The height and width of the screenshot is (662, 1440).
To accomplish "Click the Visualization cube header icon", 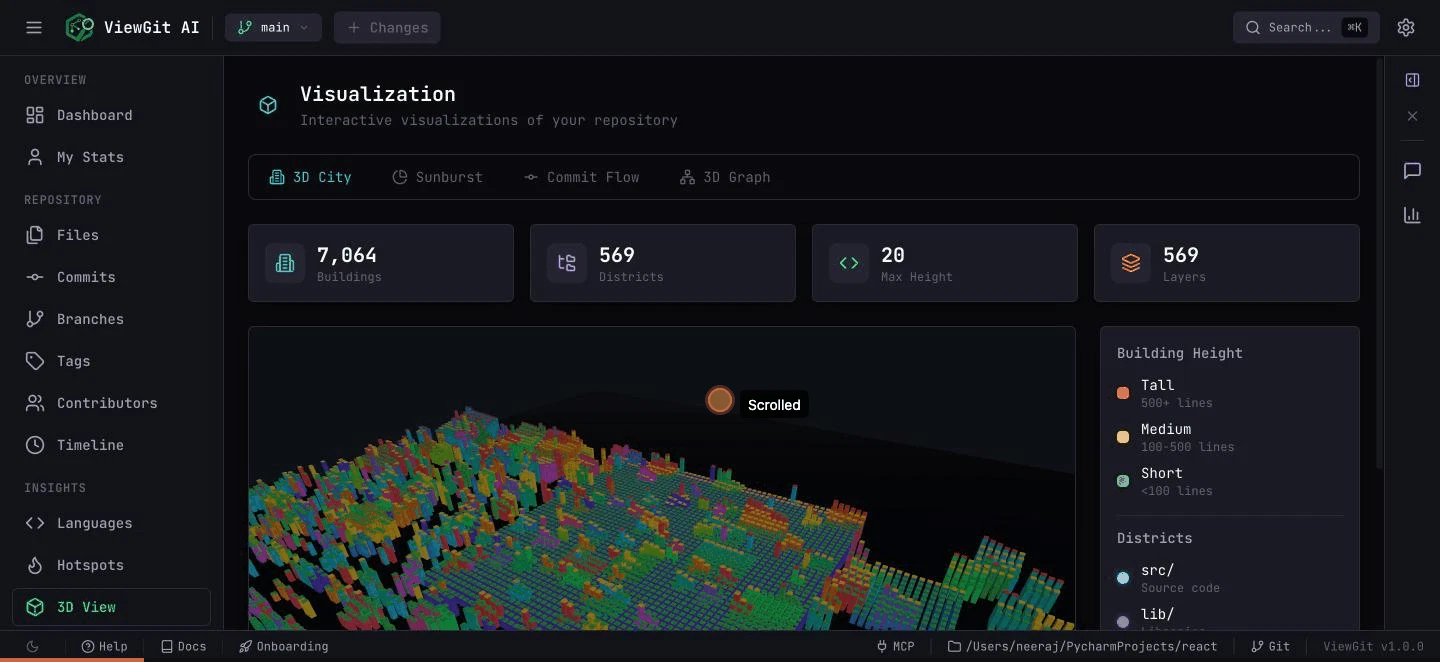I will [268, 105].
